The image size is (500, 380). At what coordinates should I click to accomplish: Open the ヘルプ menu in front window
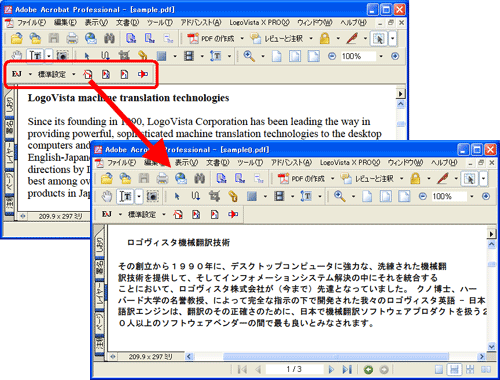[x=444, y=163]
